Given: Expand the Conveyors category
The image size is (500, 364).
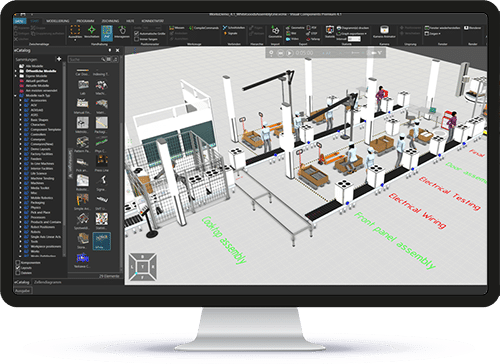Looking at the screenshot, I should click(x=20, y=139).
